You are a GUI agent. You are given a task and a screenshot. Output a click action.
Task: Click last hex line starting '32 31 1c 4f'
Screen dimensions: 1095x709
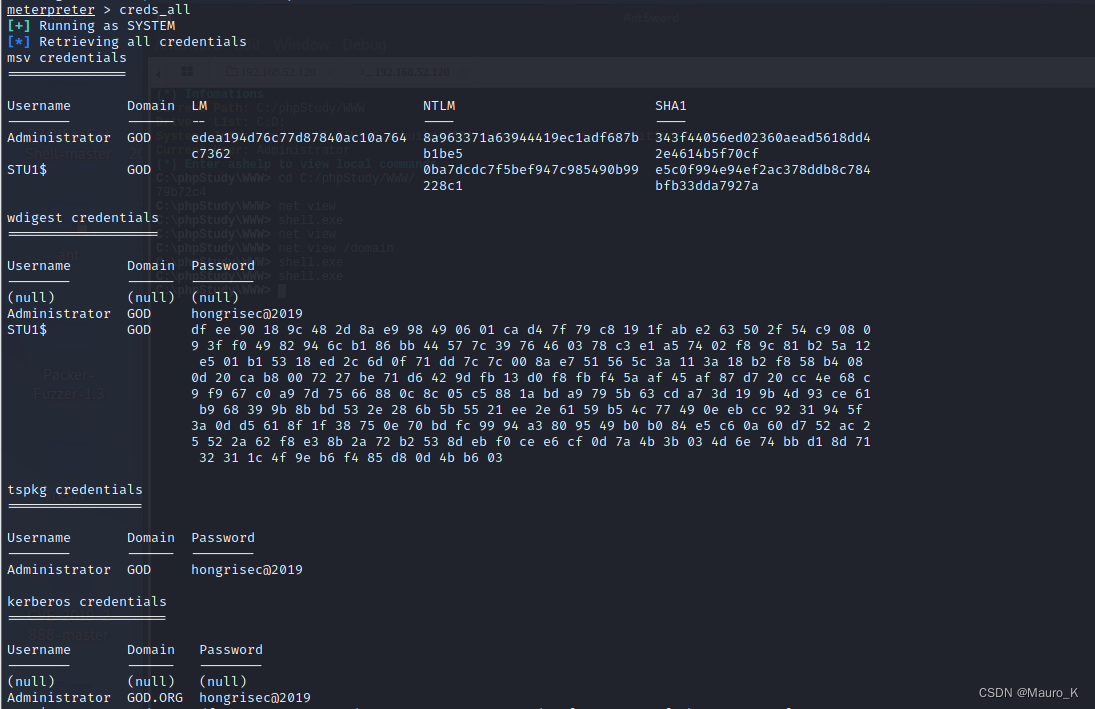click(351, 458)
